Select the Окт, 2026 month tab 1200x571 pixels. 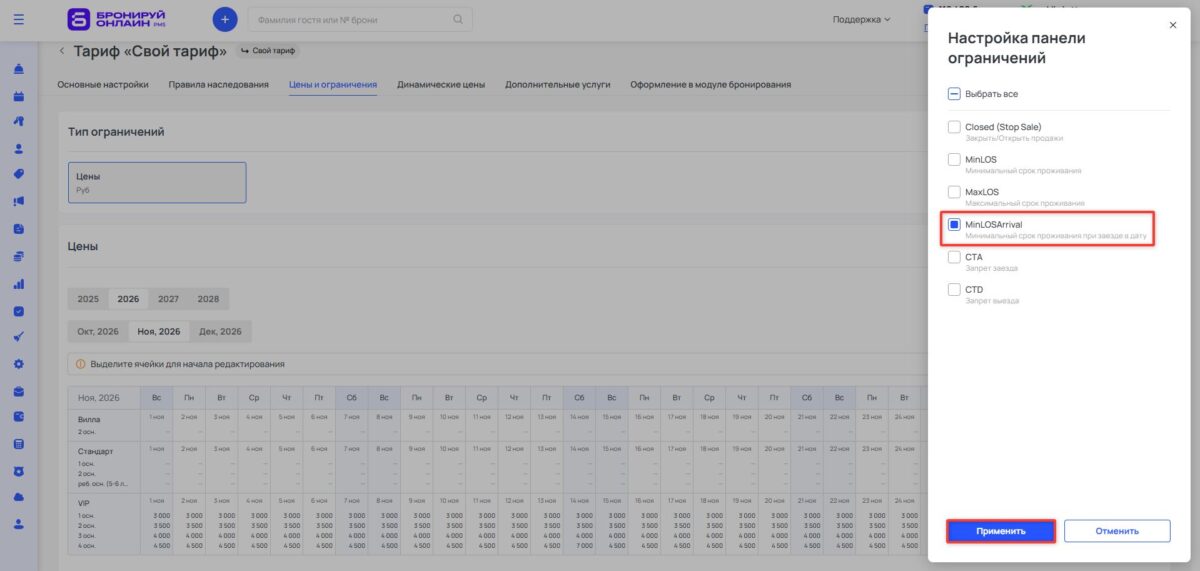tap(98, 331)
